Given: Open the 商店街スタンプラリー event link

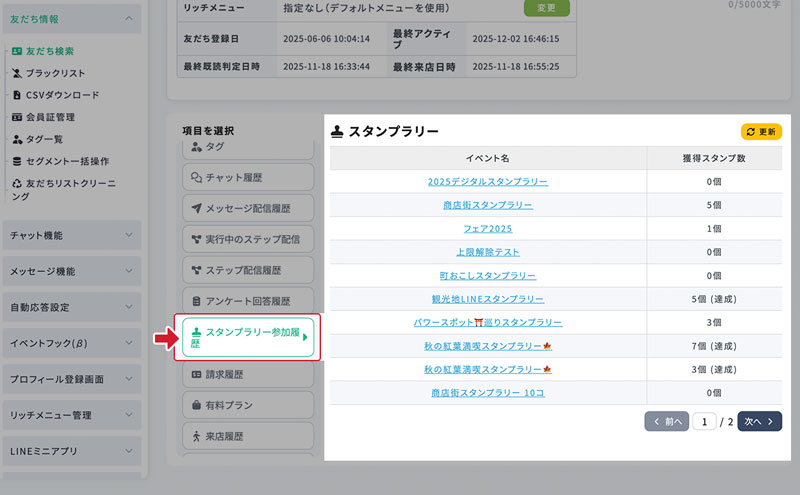Looking at the screenshot, I should [487, 205].
